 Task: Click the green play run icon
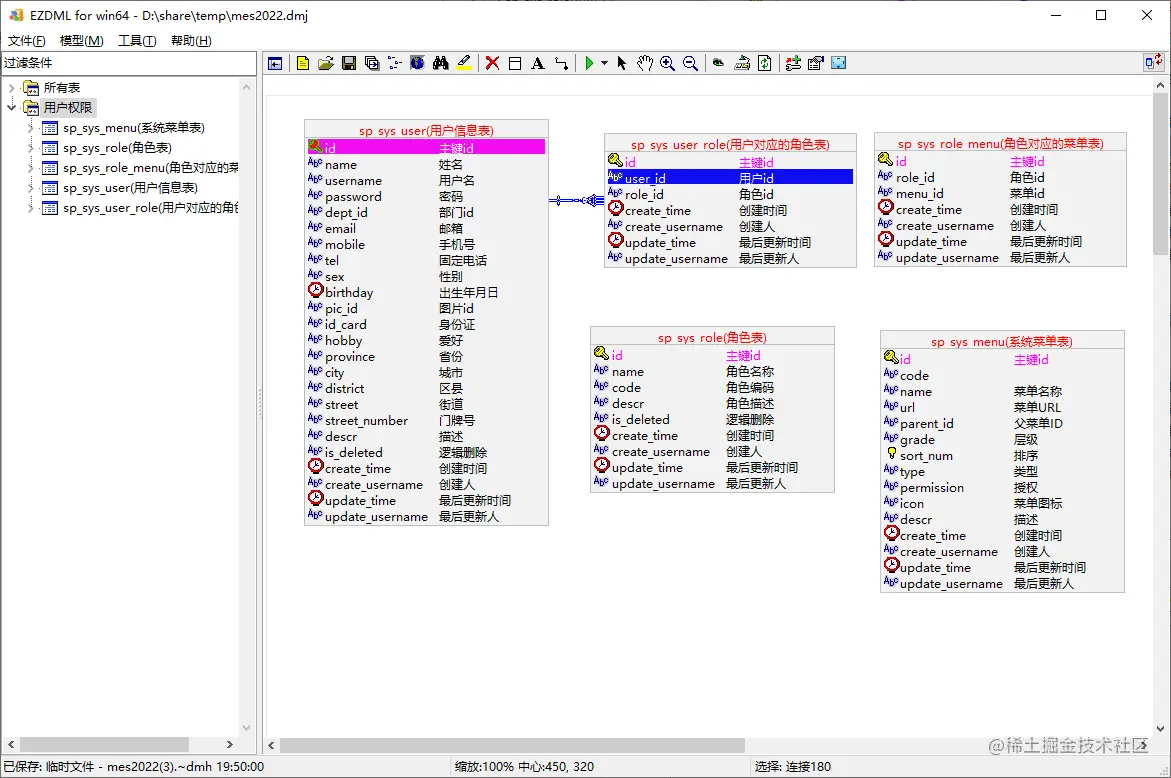[589, 63]
